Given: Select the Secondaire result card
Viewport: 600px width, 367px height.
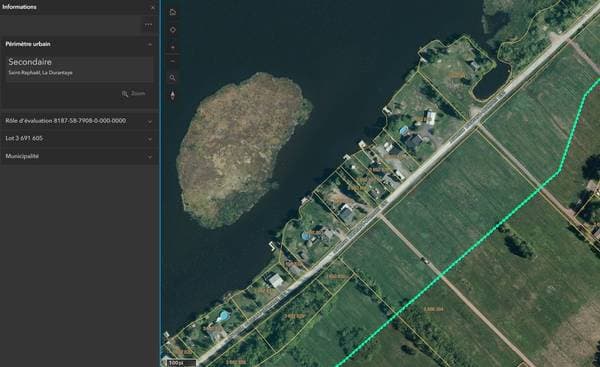Looking at the screenshot, I should click(80, 69).
